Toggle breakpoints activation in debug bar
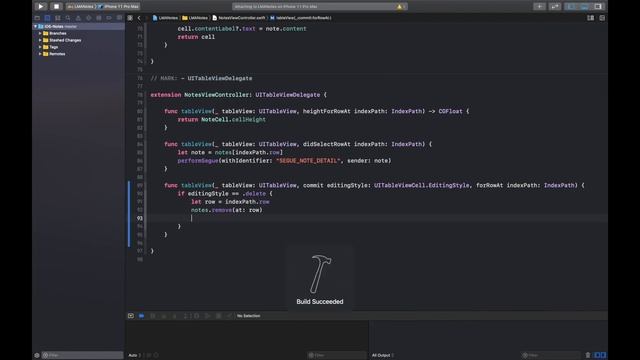The height and width of the screenshot is (360, 640). click(x=141, y=316)
